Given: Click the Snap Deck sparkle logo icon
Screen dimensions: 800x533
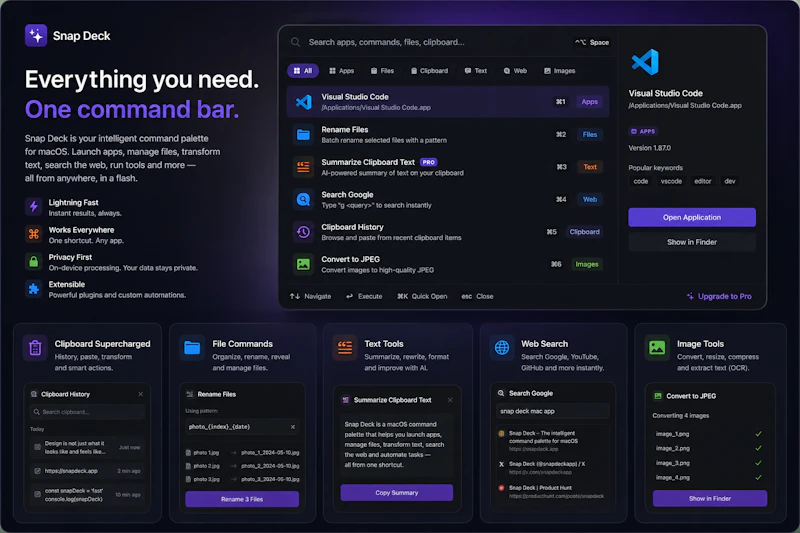Looking at the screenshot, I should (x=36, y=36).
